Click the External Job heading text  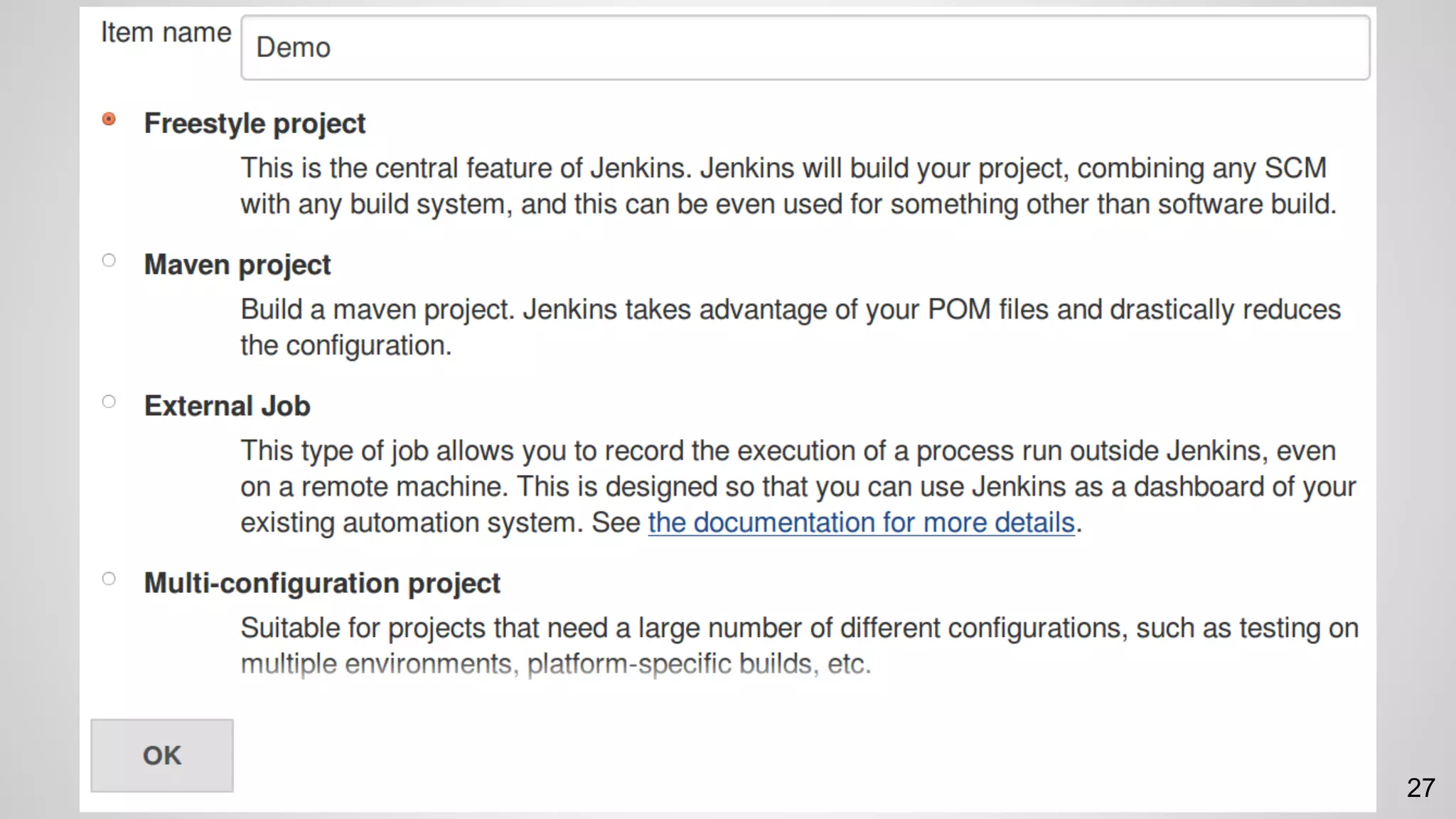[227, 406]
